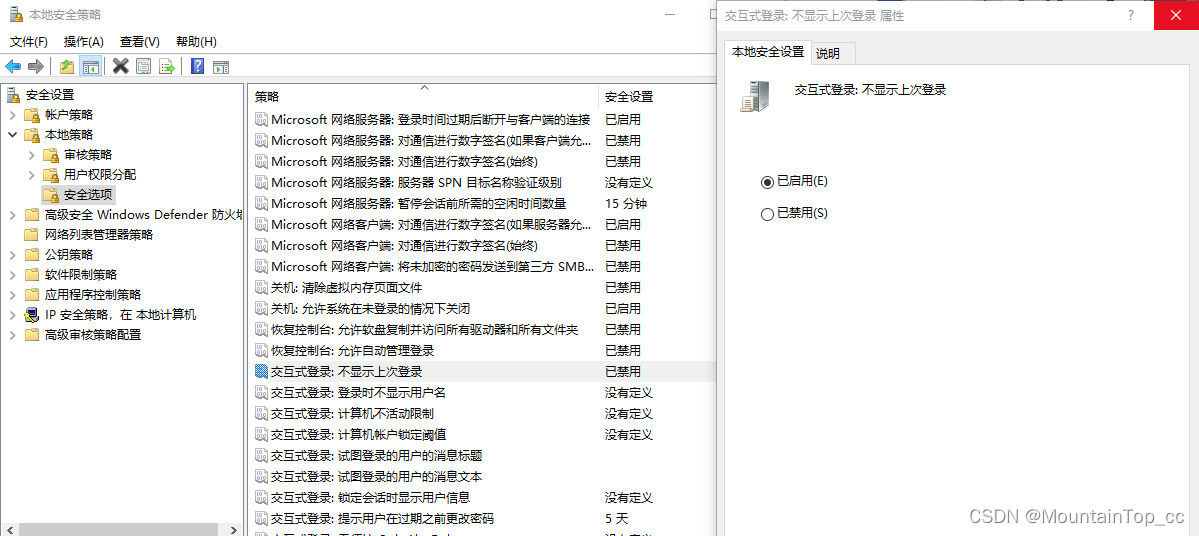
Task: Open the 操作(A) menu
Action: [x=83, y=41]
